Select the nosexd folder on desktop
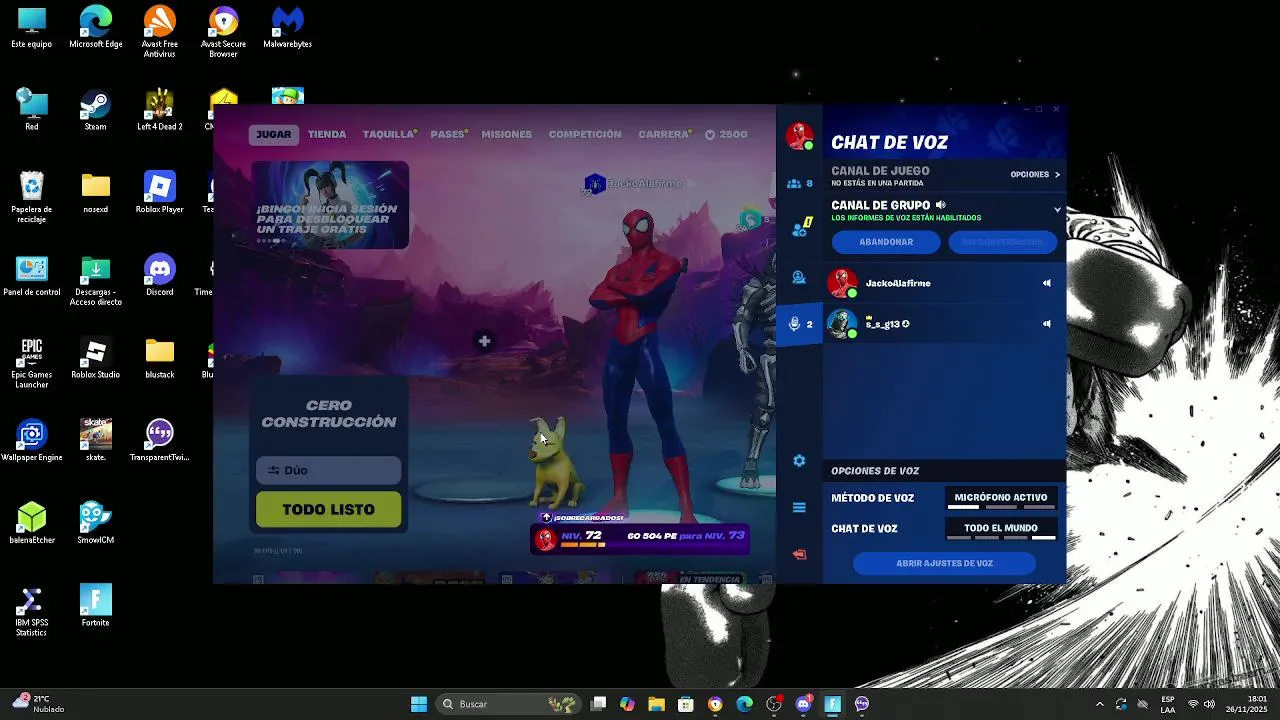The image size is (1280, 720). click(x=96, y=192)
